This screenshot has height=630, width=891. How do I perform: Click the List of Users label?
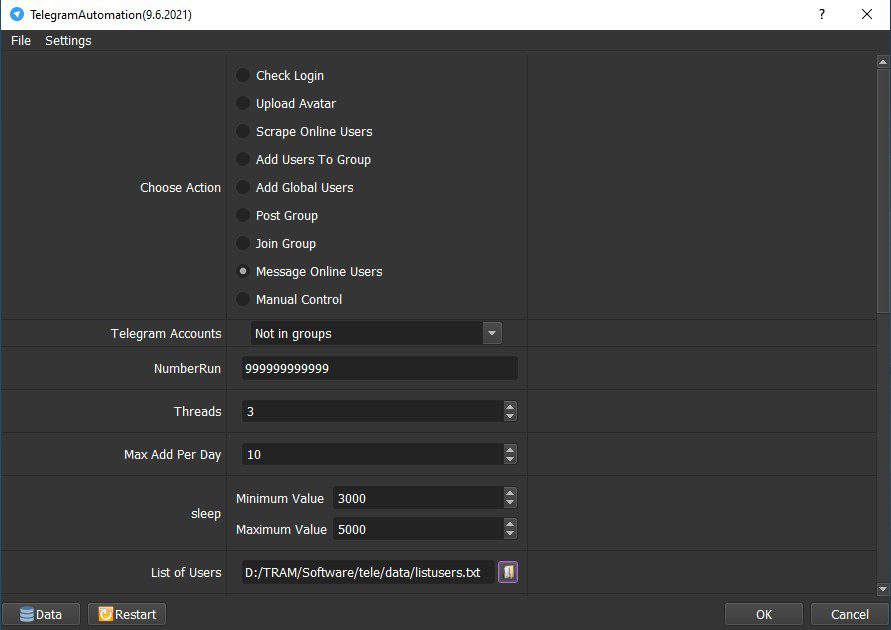186,573
